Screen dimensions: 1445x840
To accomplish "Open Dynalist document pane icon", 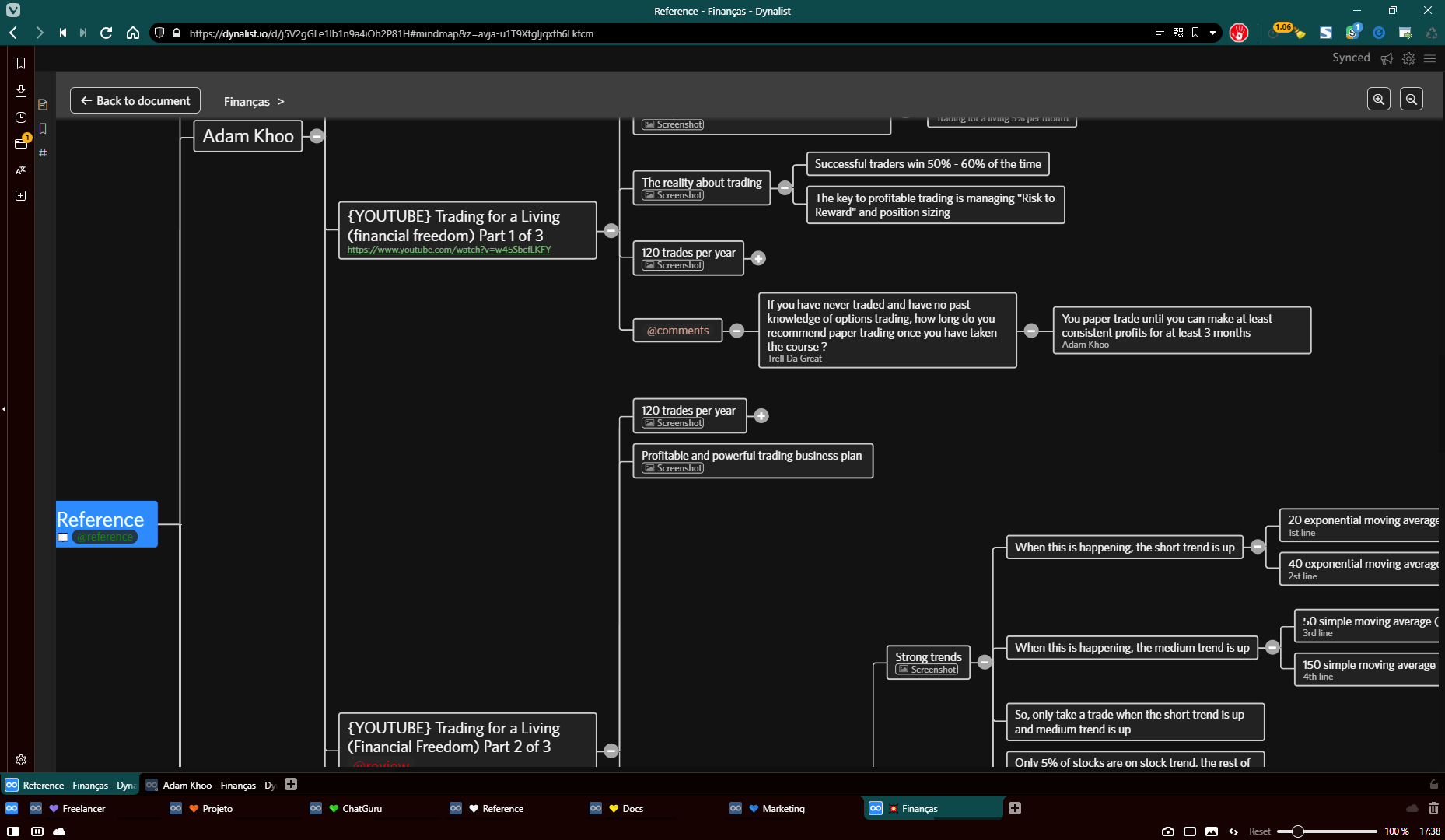I will click(43, 104).
